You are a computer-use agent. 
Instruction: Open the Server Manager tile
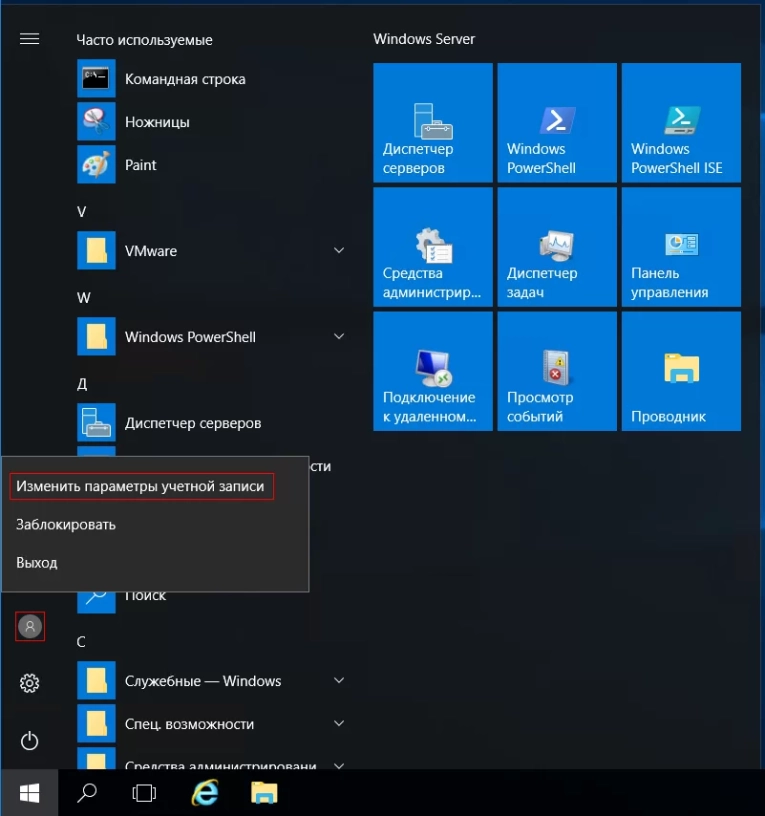coord(432,122)
